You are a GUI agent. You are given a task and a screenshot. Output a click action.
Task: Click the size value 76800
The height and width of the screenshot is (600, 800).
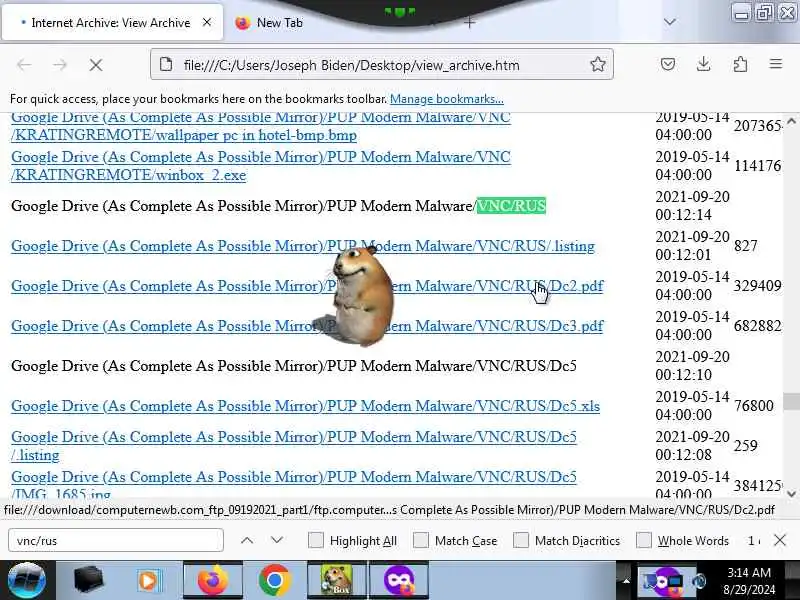pos(754,406)
